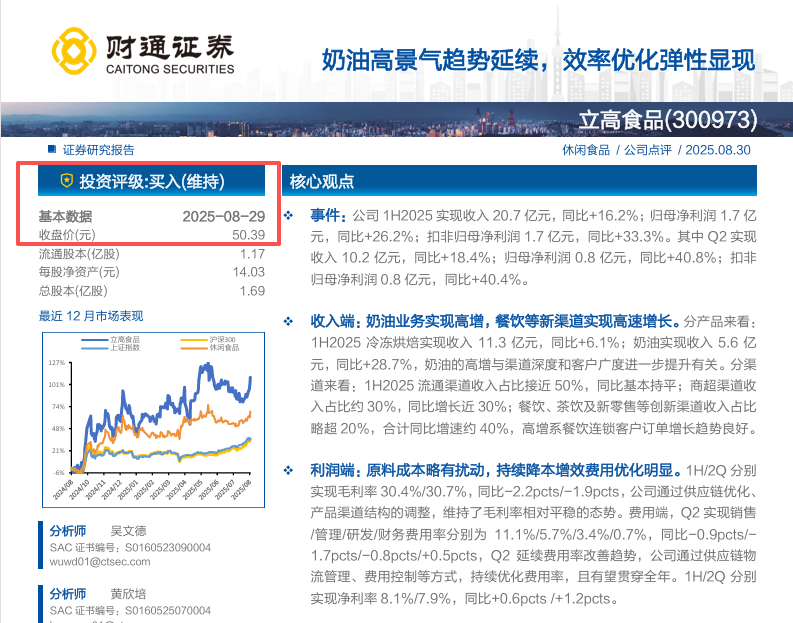This screenshot has width=793, height=623.
Task: Click the 101% y-axis label
Action: [x=57, y=385]
